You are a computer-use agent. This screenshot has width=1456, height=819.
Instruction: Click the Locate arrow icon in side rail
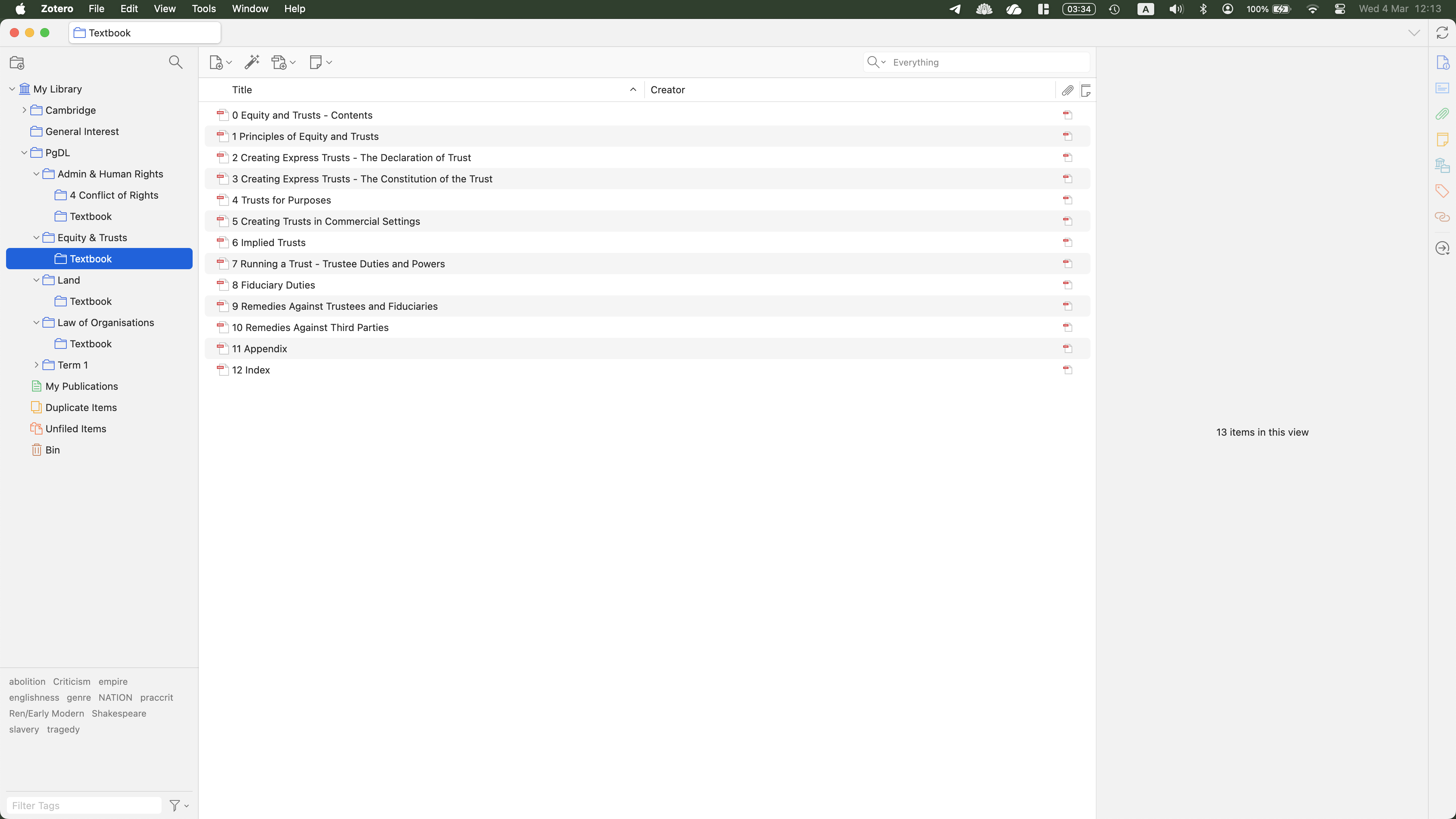tap(1442, 248)
